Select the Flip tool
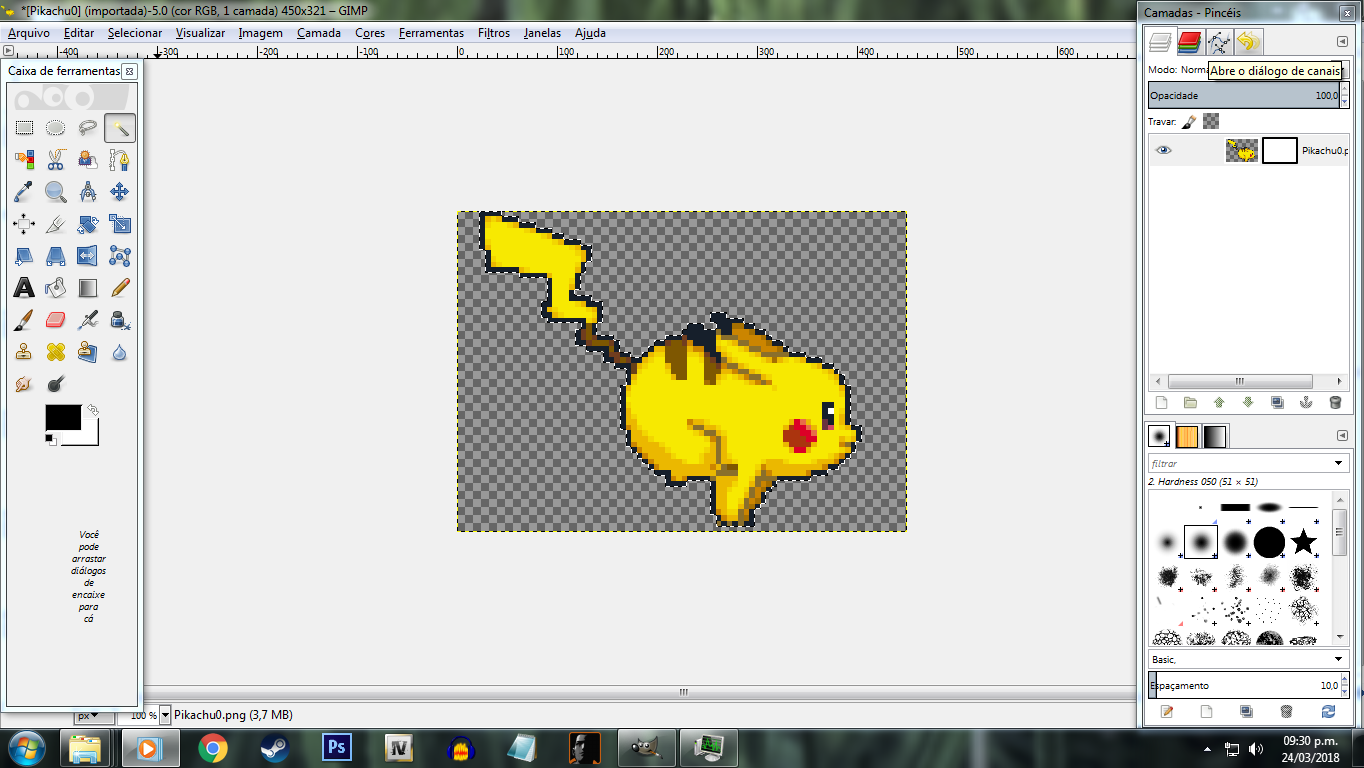Screen dimensions: 1364x768 coord(88,256)
